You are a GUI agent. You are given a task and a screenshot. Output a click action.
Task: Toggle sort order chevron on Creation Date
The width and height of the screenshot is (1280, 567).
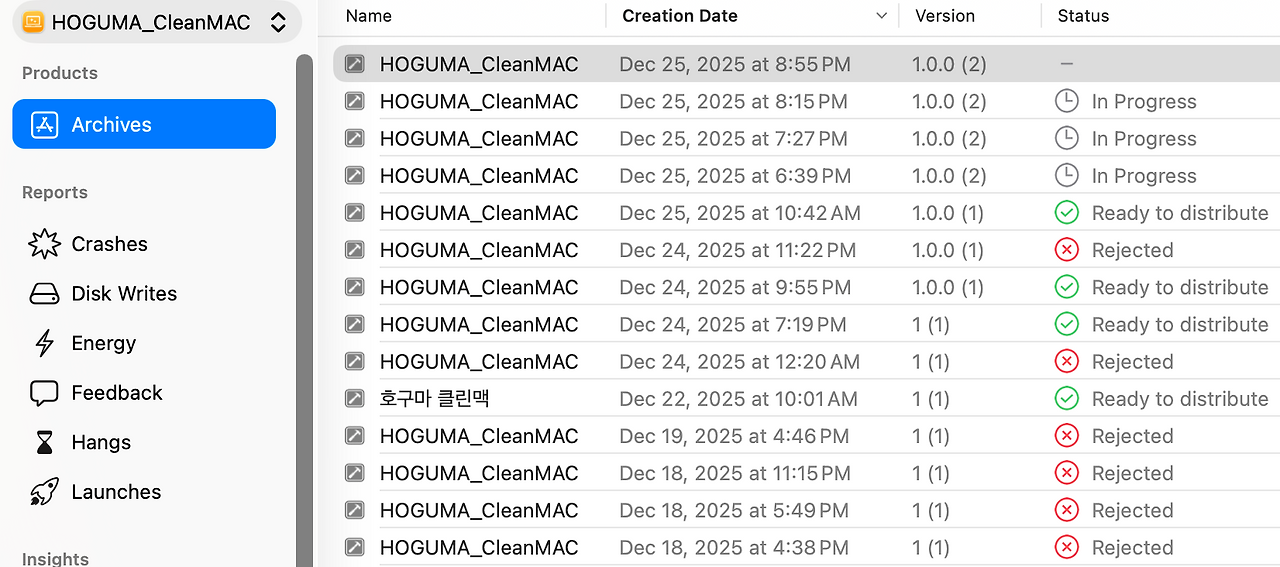tap(881, 16)
